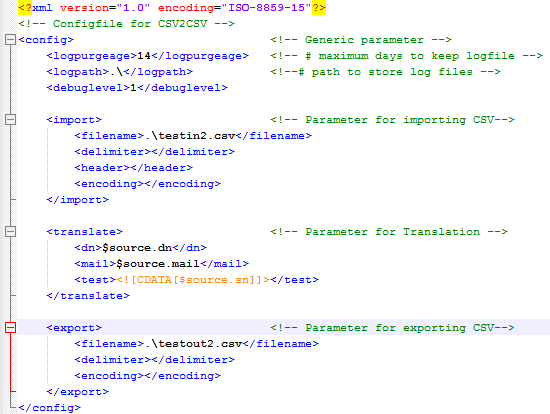550x414 pixels.
Task: Click the logpath tag line
Action: pos(120,72)
